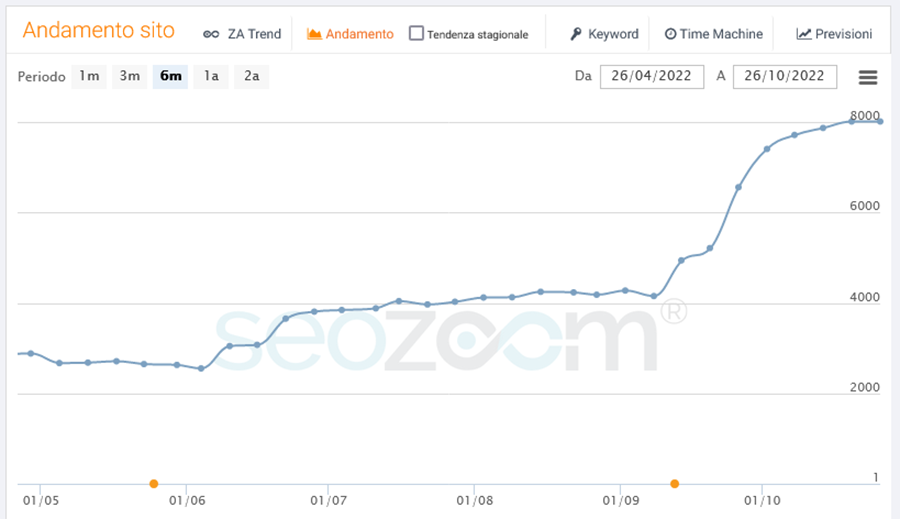This screenshot has height=519, width=900.
Task: Open the Time Machine tab label
Action: [x=721, y=34]
